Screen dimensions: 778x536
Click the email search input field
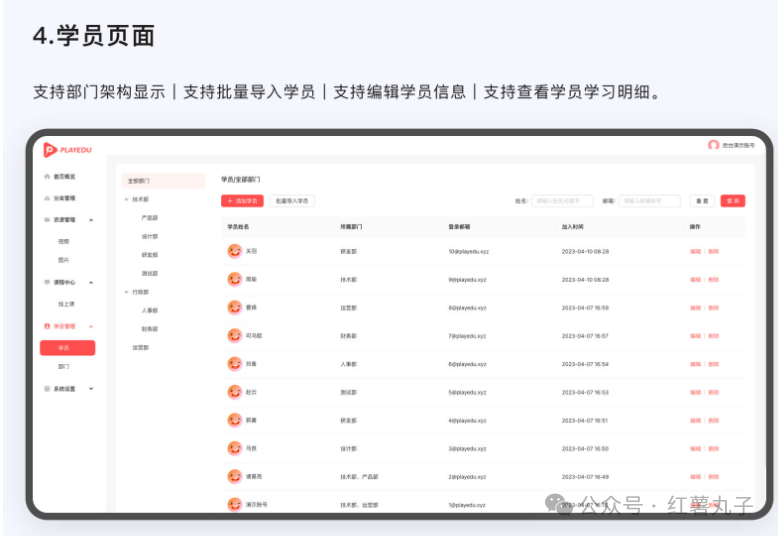coord(649,201)
